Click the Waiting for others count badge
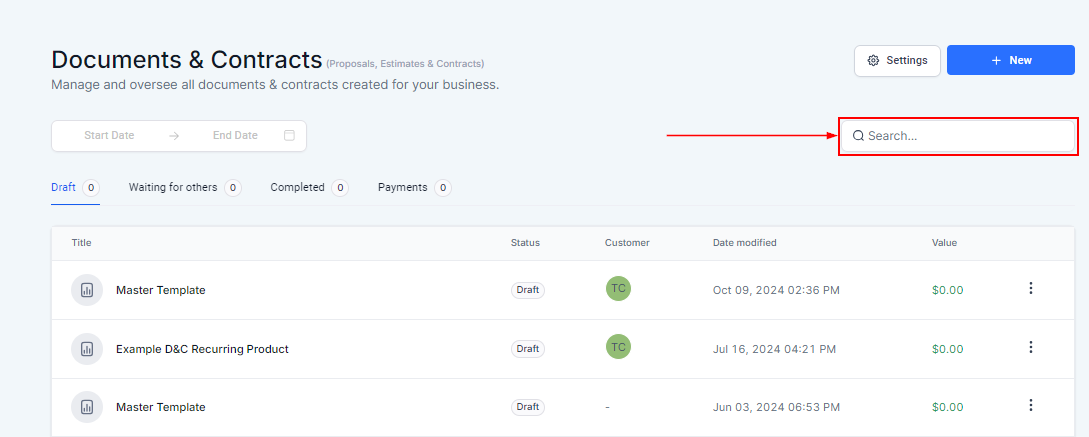This screenshot has width=1089, height=437. tap(233, 188)
